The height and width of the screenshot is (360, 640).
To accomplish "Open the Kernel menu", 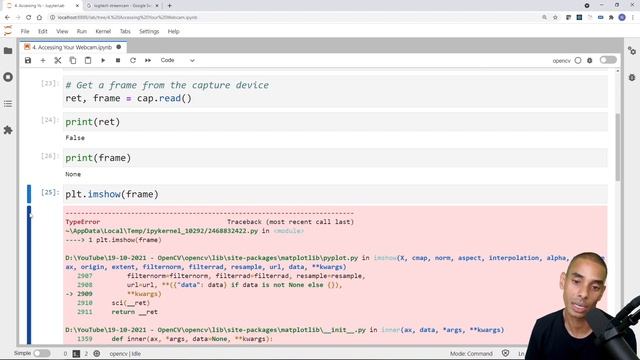I will pyautogui.click(x=103, y=31).
